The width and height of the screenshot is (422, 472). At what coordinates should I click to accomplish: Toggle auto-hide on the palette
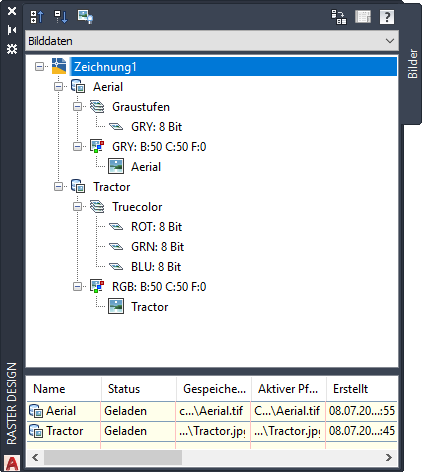(x=12, y=30)
